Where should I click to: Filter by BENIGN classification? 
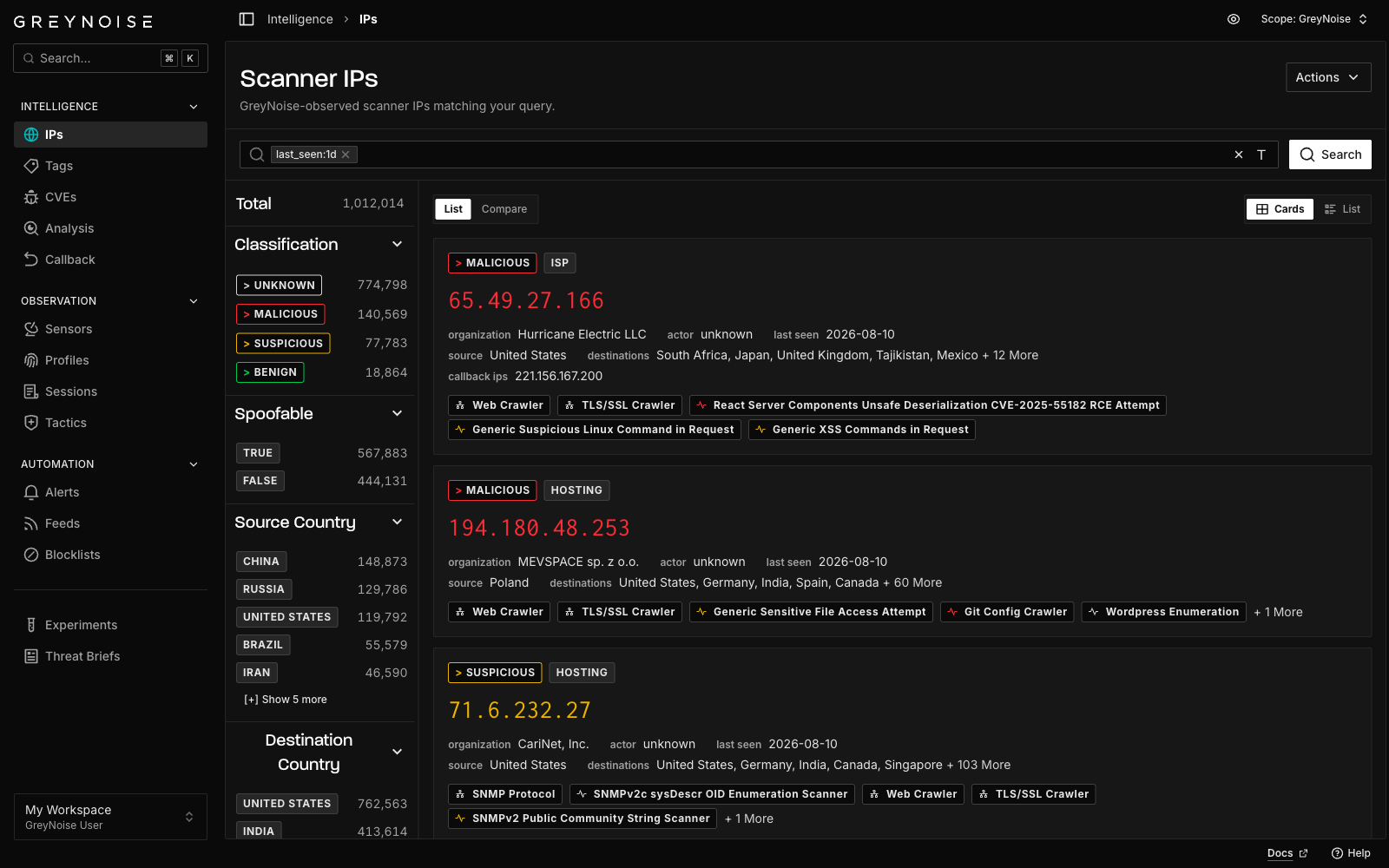[x=270, y=372]
